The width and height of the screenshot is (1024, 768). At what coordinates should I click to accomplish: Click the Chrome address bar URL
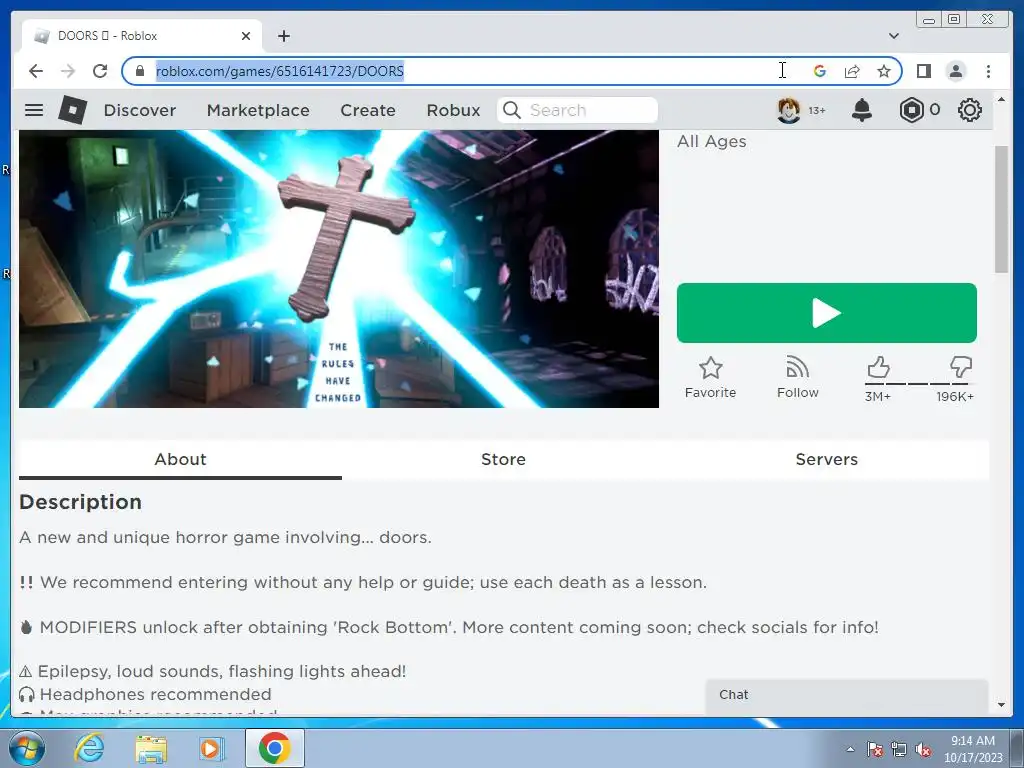pyautogui.click(x=280, y=71)
